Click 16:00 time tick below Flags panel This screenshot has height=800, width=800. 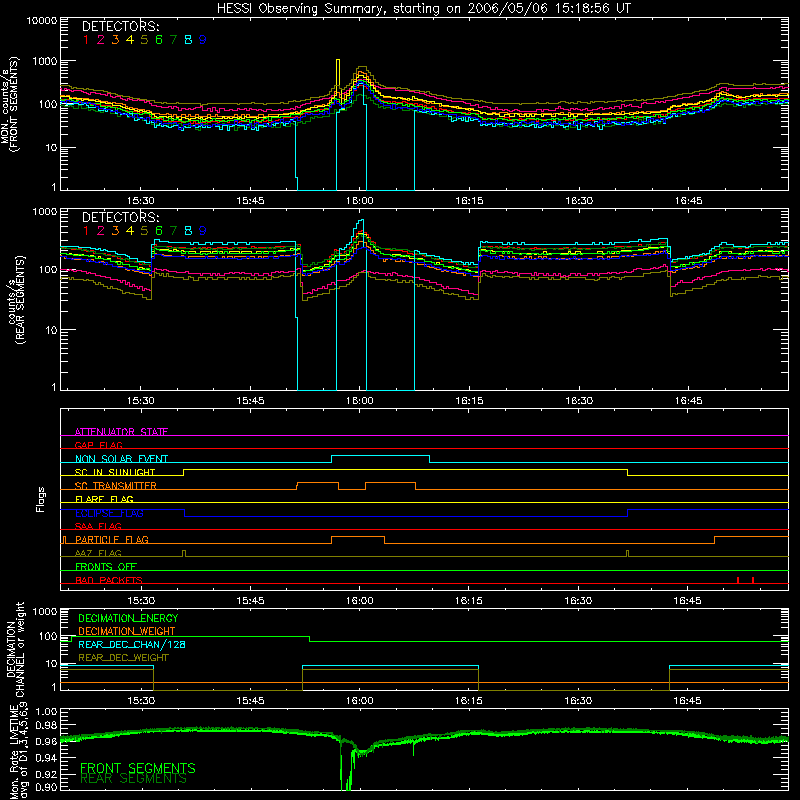360,601
